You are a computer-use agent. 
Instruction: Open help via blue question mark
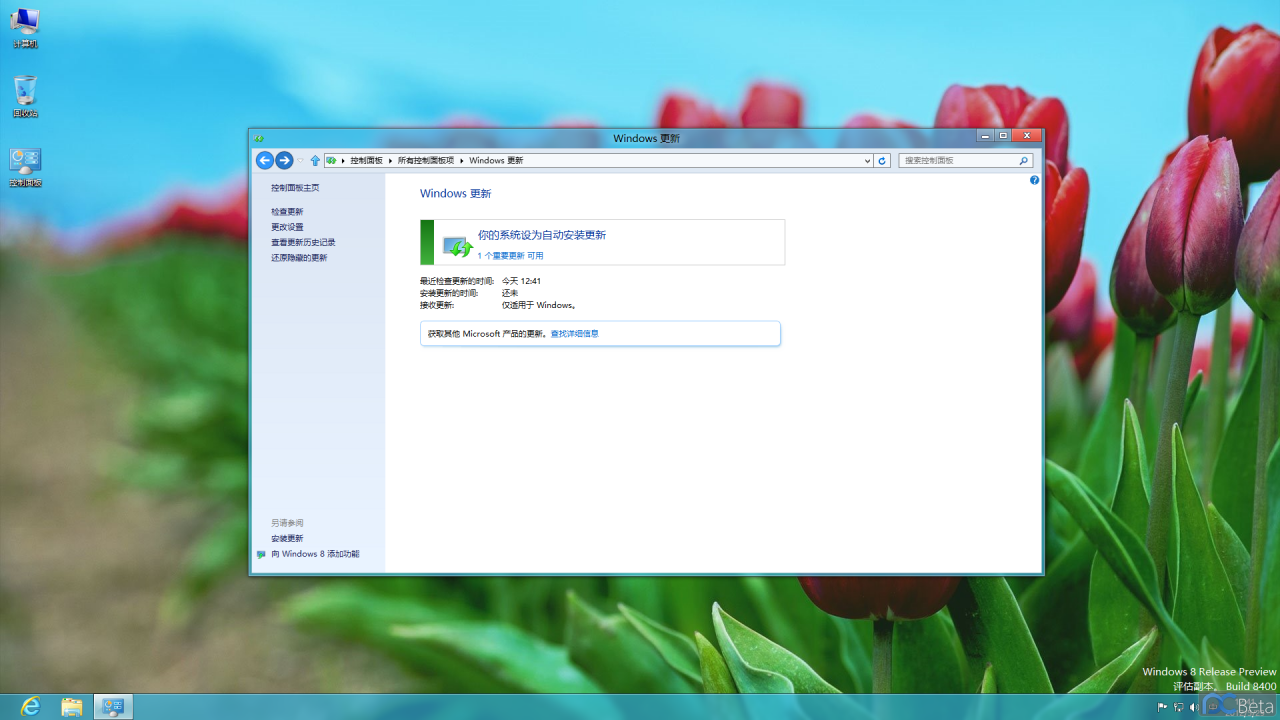(1034, 180)
